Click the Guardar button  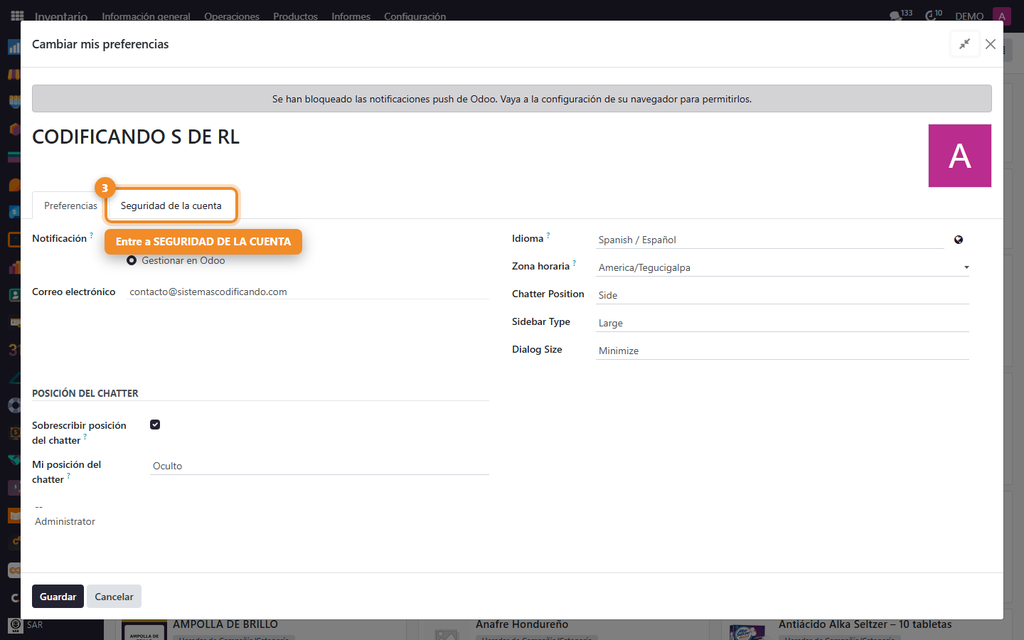57,596
